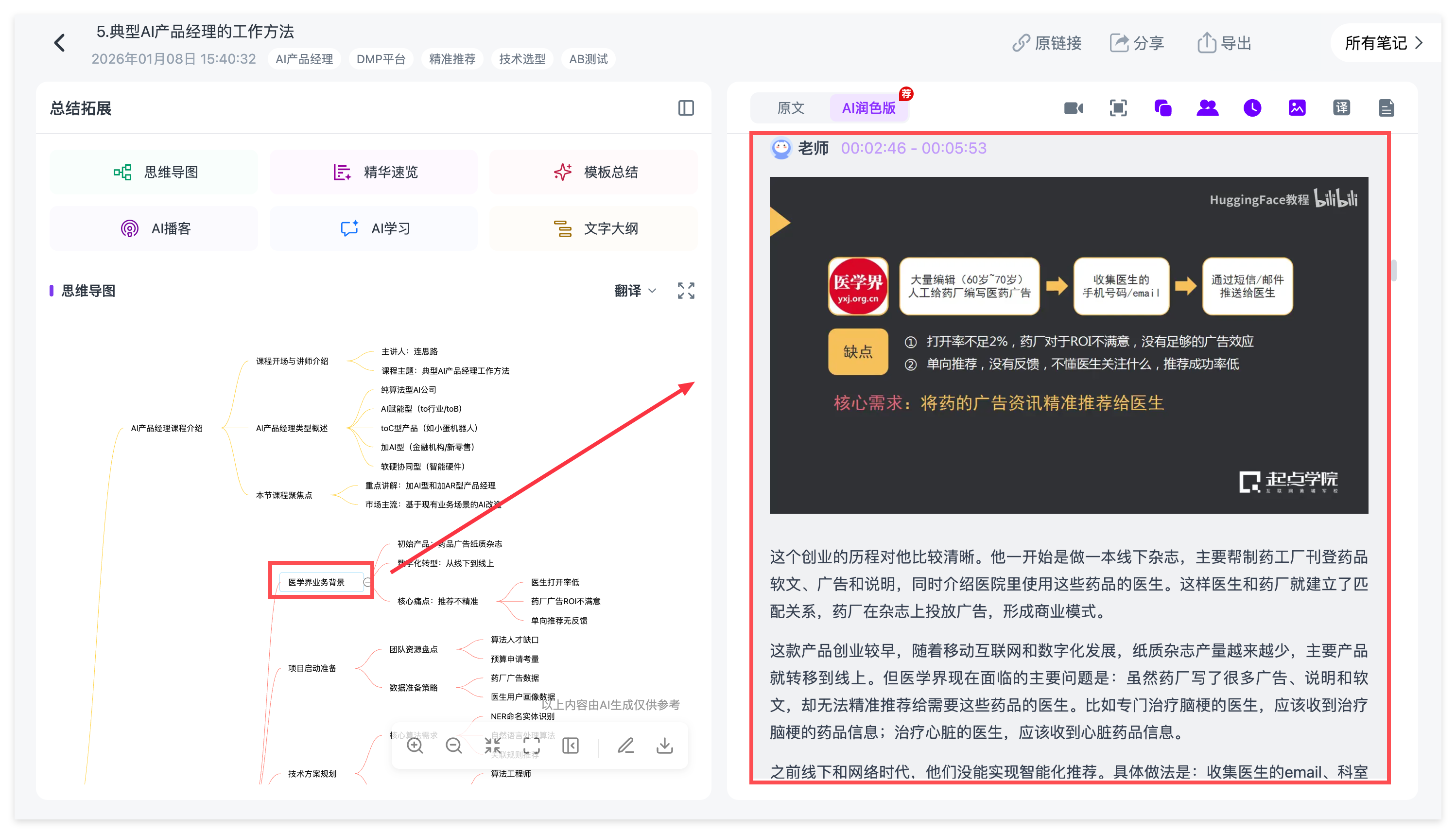Image resolution: width=1456 pixels, height=834 pixels.
Task: Select the NER命名实体识别 node
Action: pyautogui.click(x=522, y=716)
